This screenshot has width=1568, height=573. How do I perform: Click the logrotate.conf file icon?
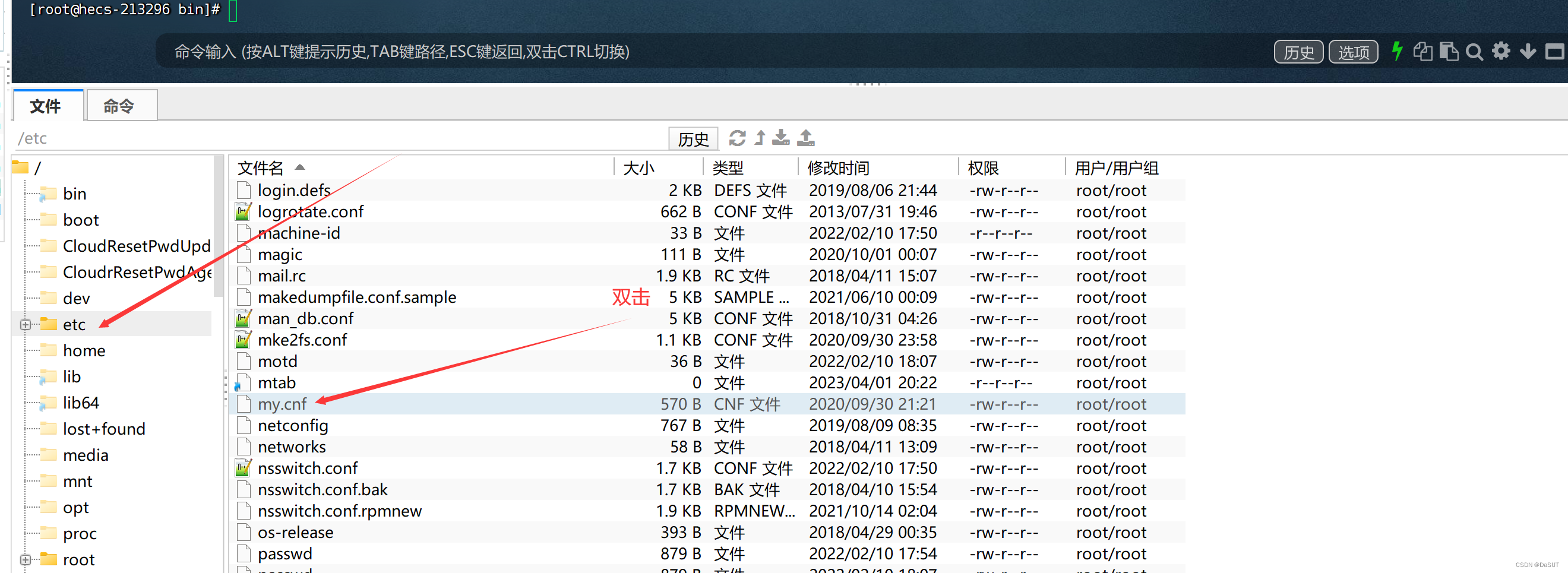pyautogui.click(x=244, y=211)
